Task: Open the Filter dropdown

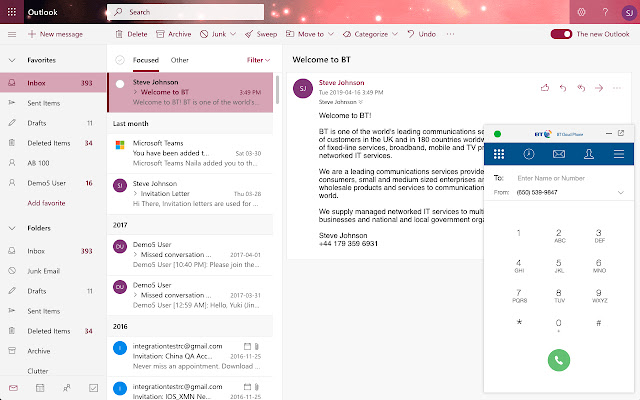Action: point(258,60)
